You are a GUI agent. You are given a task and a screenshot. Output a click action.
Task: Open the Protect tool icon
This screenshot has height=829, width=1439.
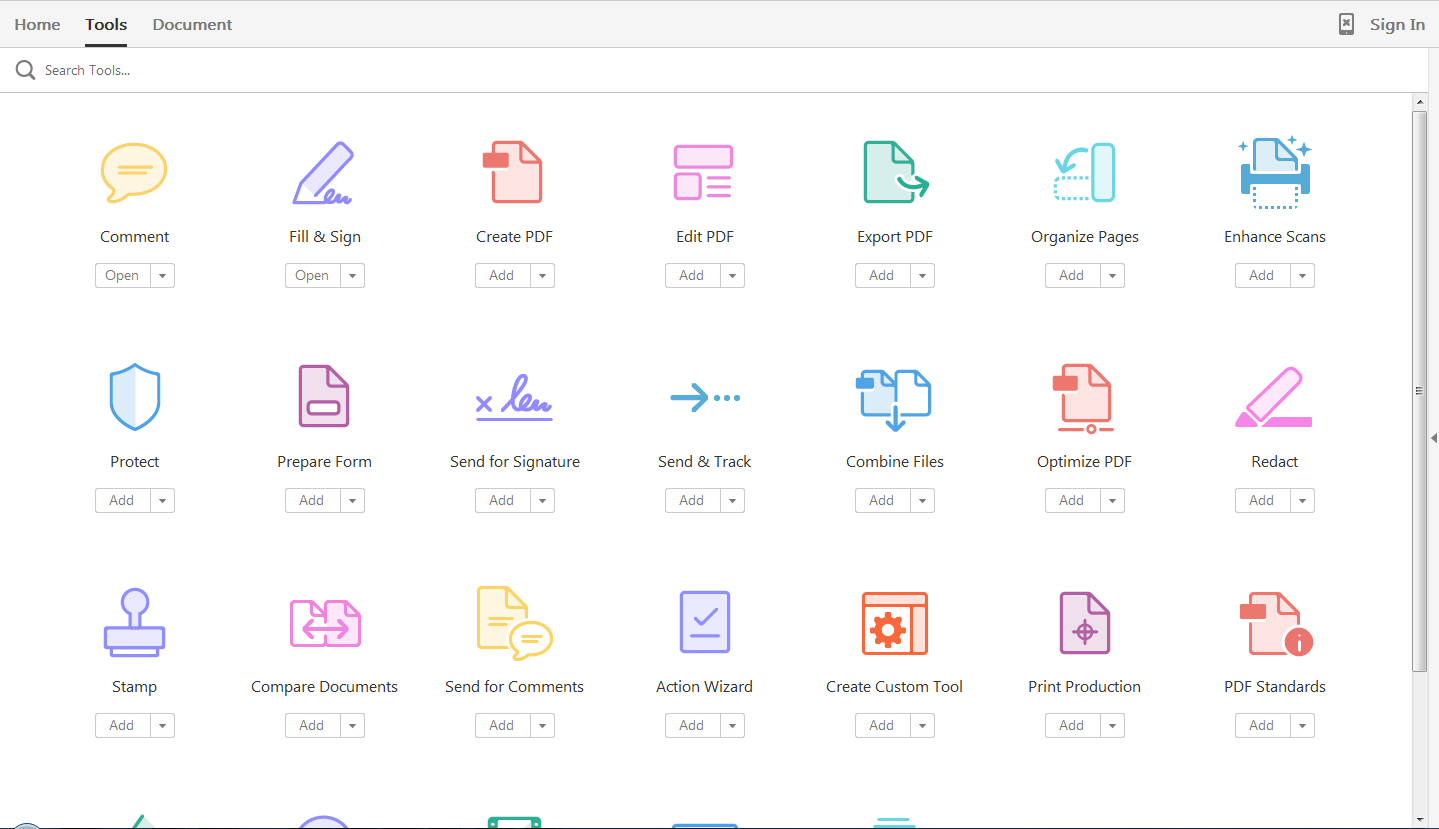(x=134, y=397)
